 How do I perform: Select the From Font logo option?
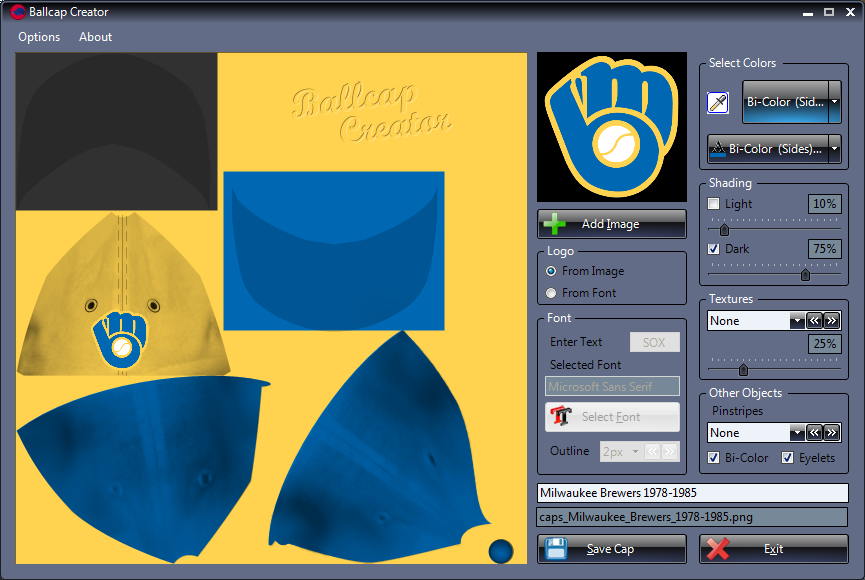pyautogui.click(x=551, y=293)
